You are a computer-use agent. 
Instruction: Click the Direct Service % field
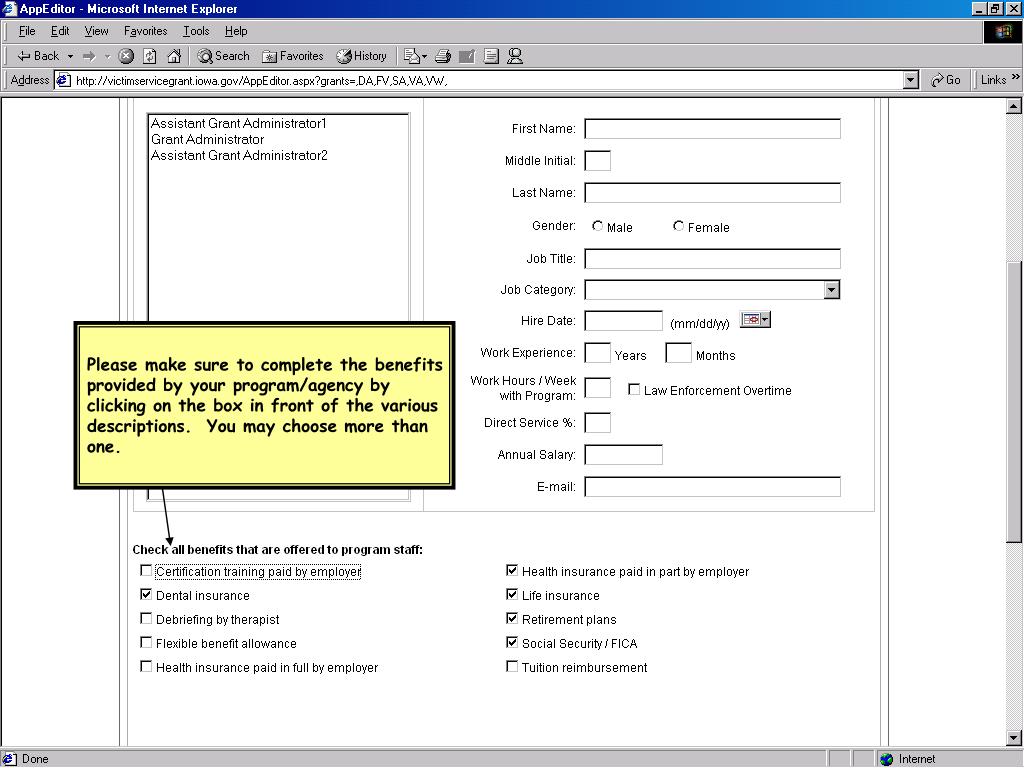tap(598, 423)
